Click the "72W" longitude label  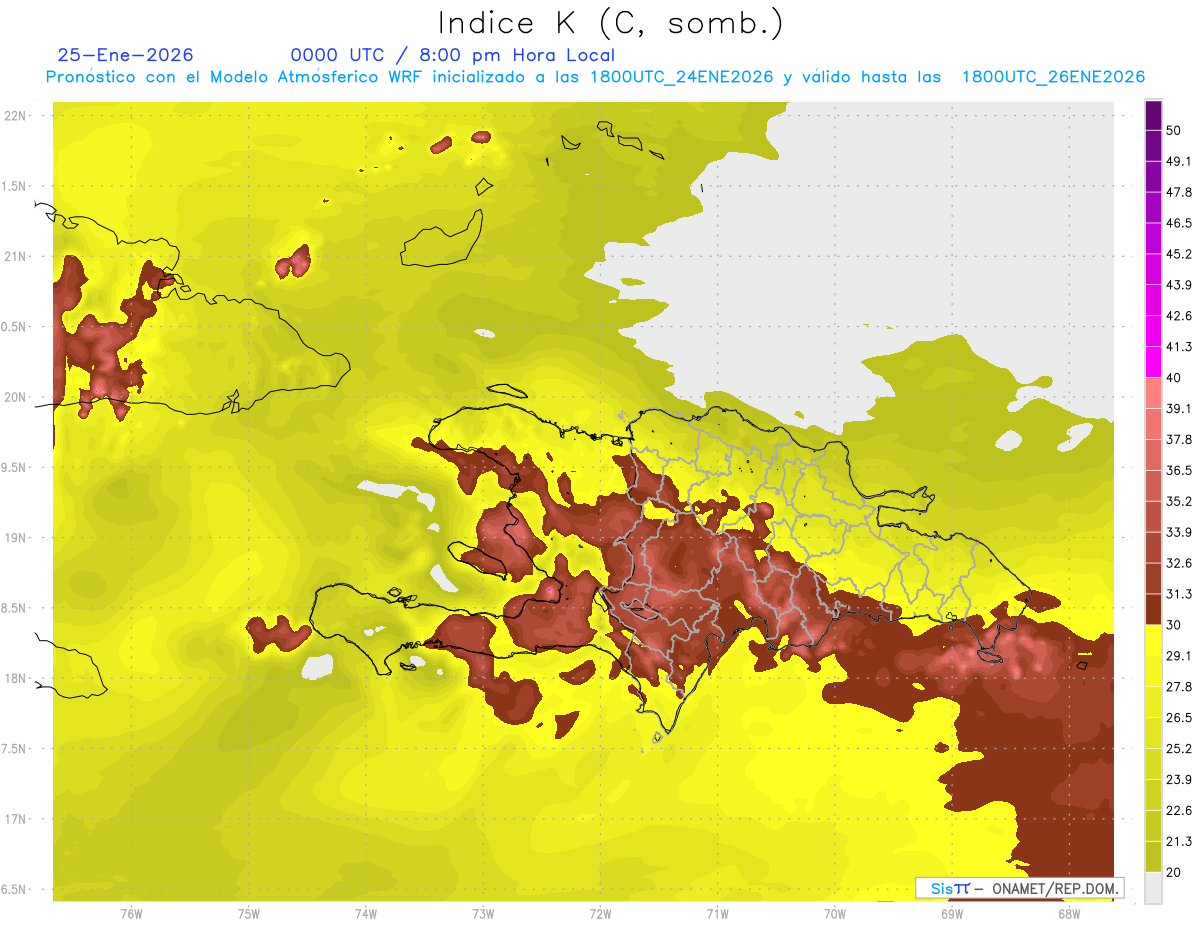tap(600, 914)
